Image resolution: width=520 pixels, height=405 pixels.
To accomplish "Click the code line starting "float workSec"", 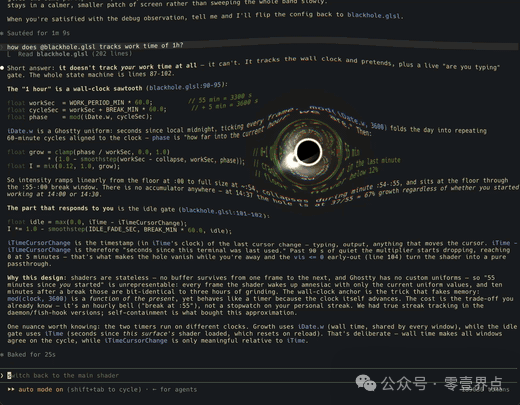I will pyautogui.click(x=80, y=103).
